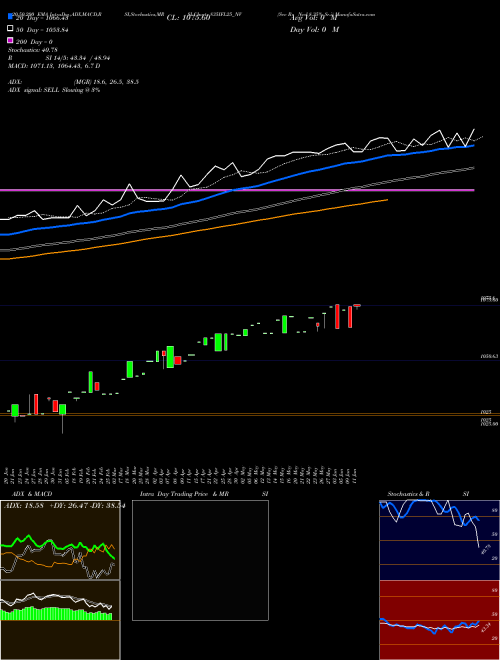500x660 pixels.
Task: Click the 1059.63 price axis label
Action: tap(489, 357)
